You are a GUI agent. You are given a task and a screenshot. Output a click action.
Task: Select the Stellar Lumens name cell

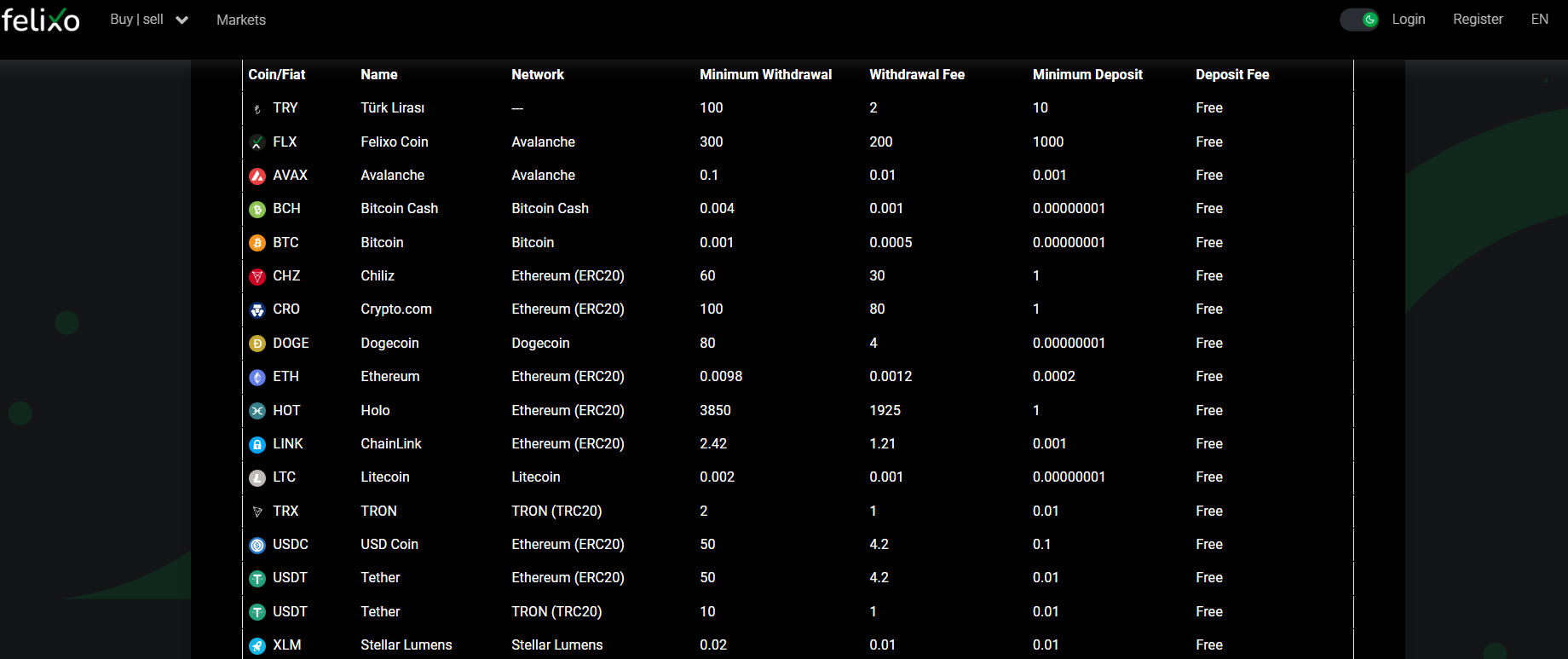[406, 645]
